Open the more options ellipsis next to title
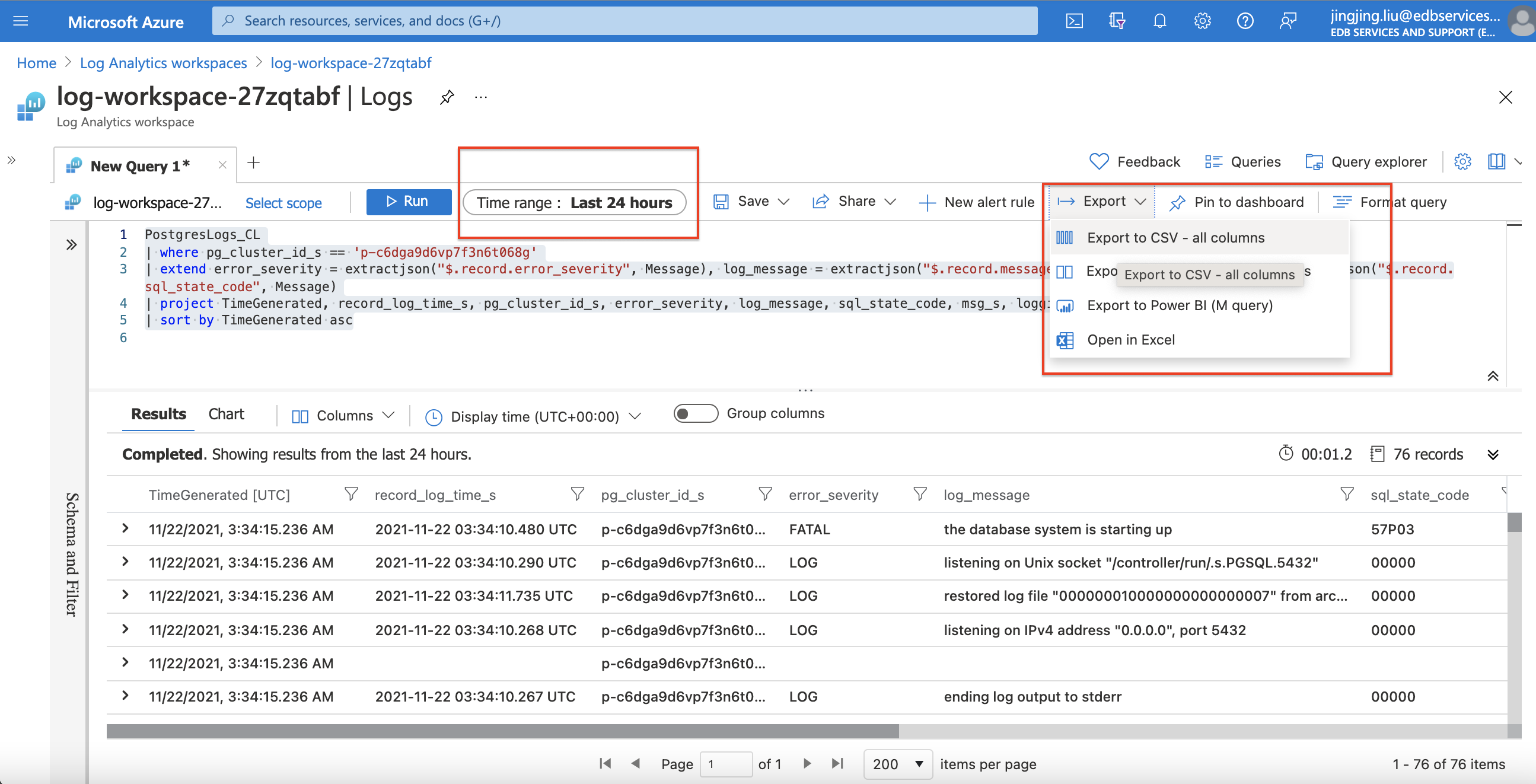The image size is (1536, 784). click(480, 97)
